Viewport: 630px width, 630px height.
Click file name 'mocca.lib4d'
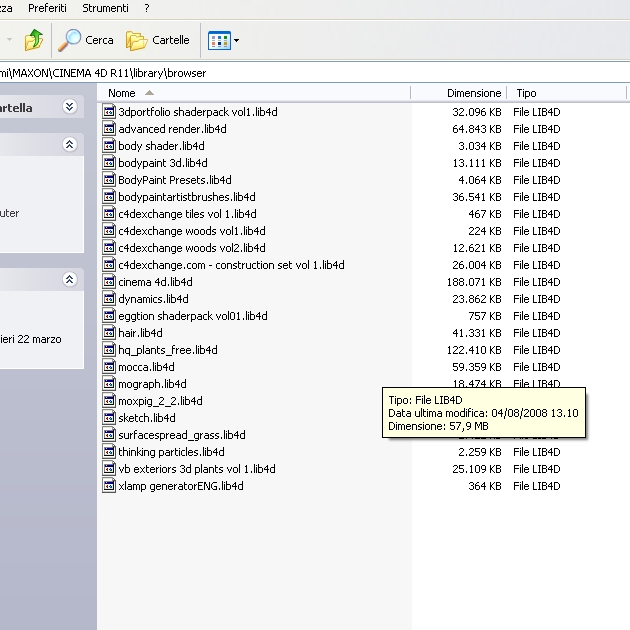(146, 367)
